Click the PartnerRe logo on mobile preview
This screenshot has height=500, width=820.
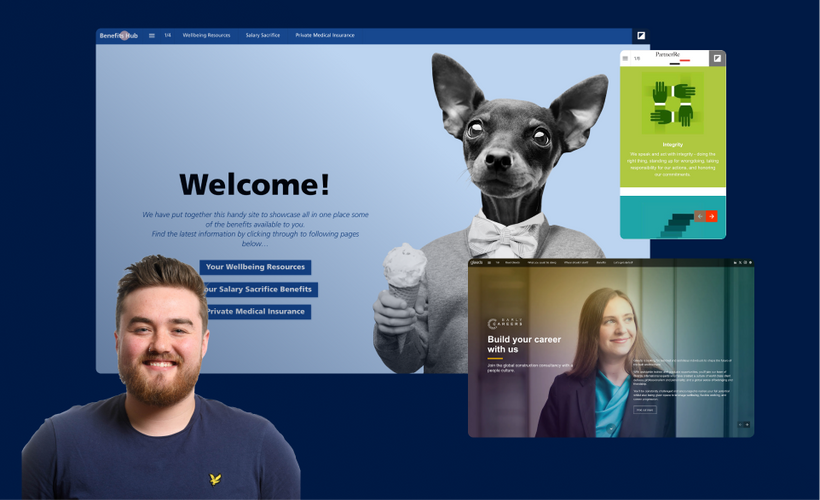(669, 55)
